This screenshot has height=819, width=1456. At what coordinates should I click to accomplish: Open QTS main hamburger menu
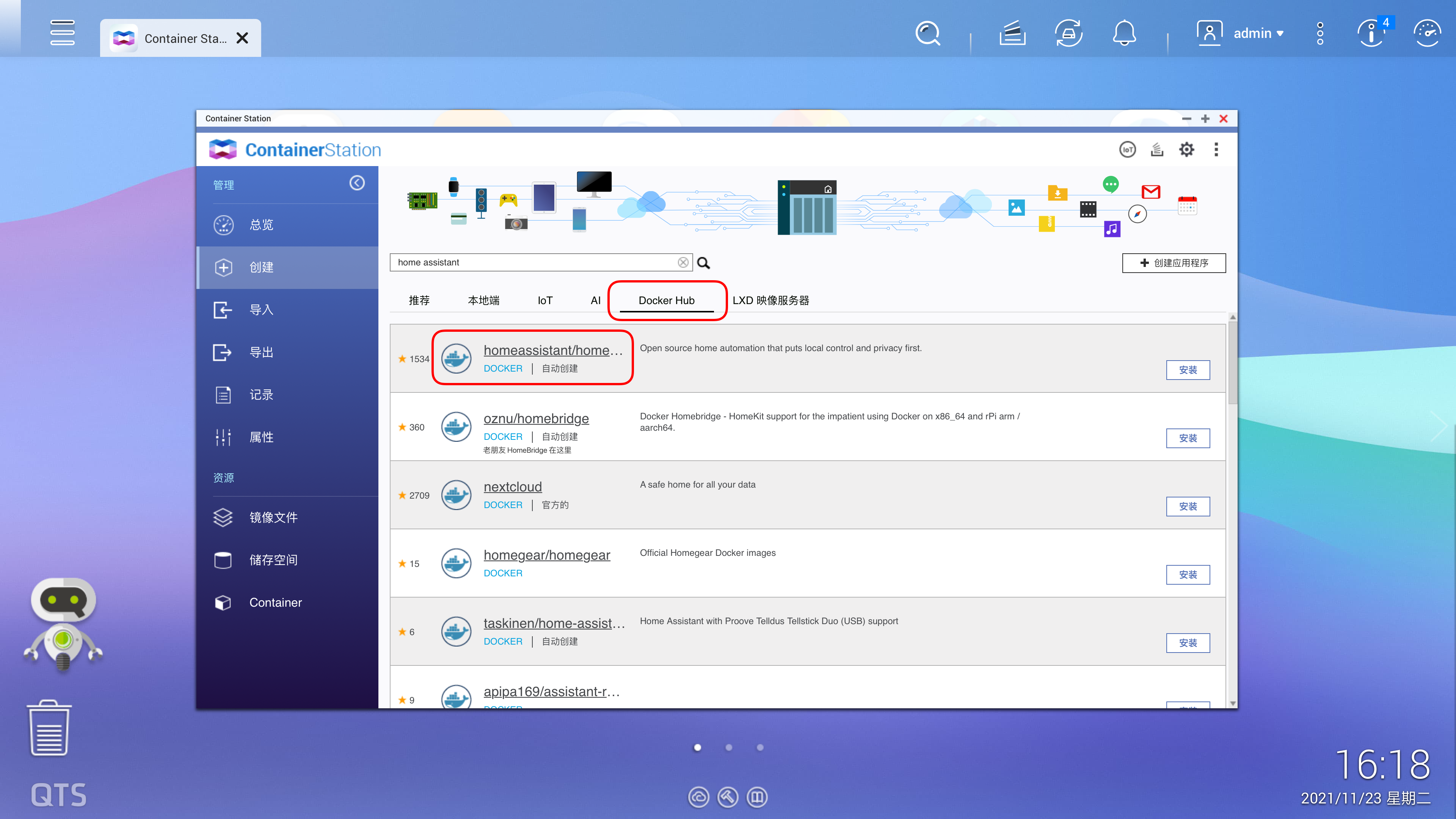tap(62, 33)
